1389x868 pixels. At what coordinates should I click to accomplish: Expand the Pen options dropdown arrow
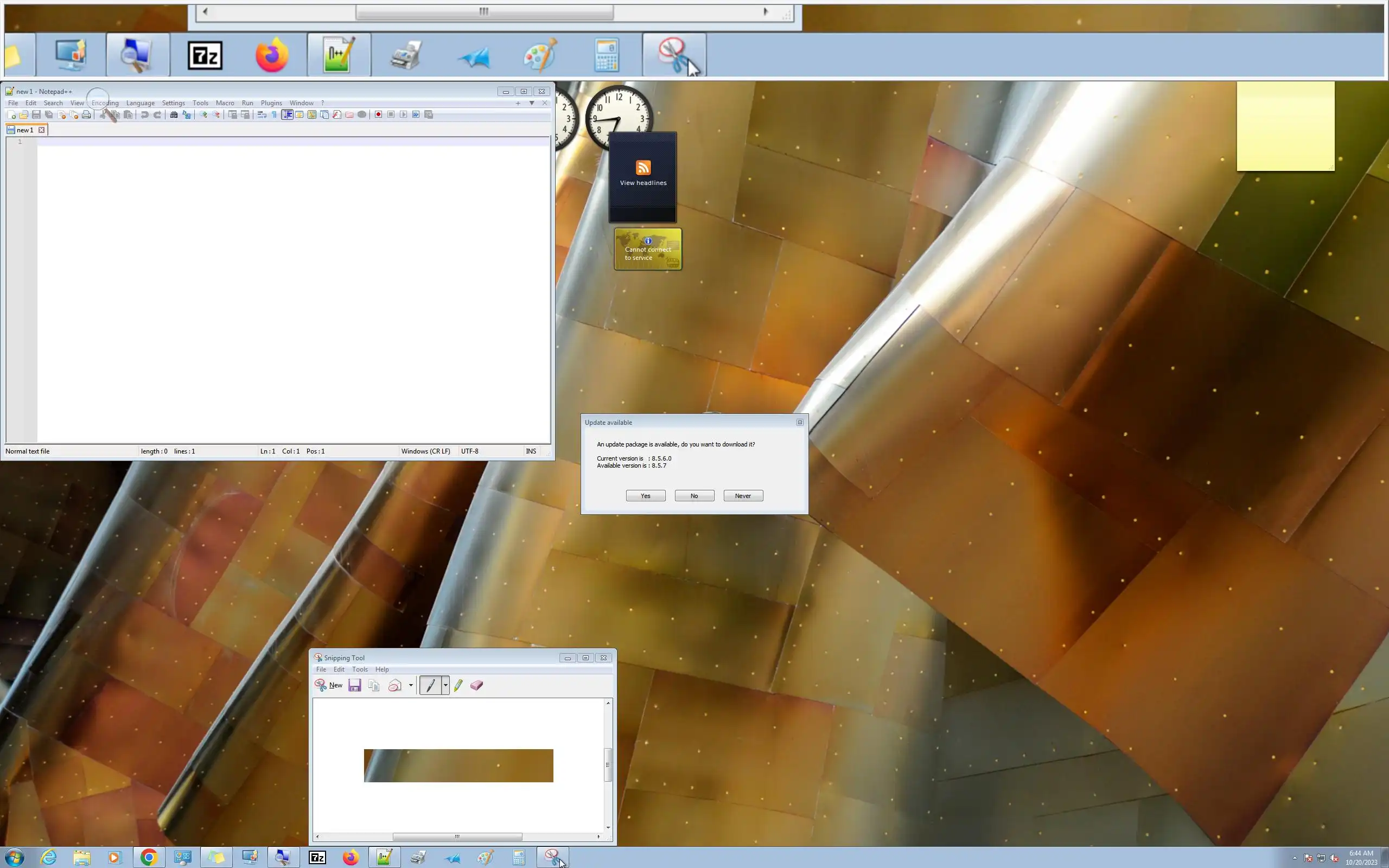[445, 685]
